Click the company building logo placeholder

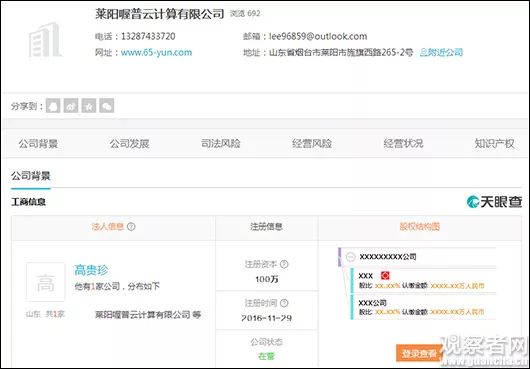click(x=45, y=40)
